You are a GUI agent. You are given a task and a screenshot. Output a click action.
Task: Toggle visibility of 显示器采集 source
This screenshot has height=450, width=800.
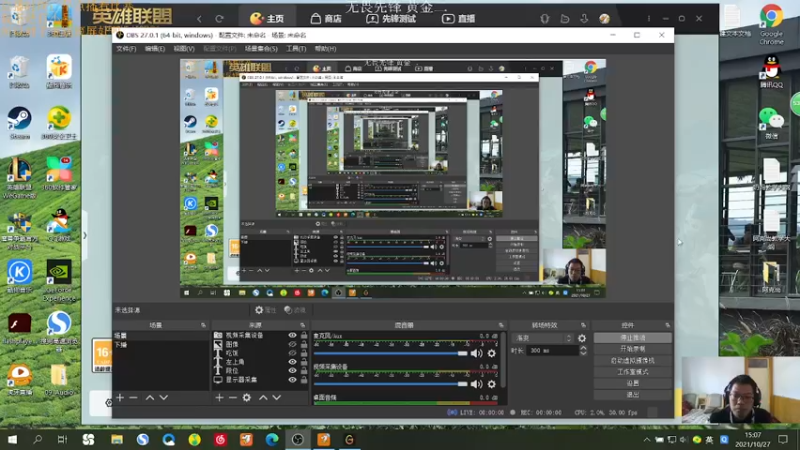coord(292,380)
